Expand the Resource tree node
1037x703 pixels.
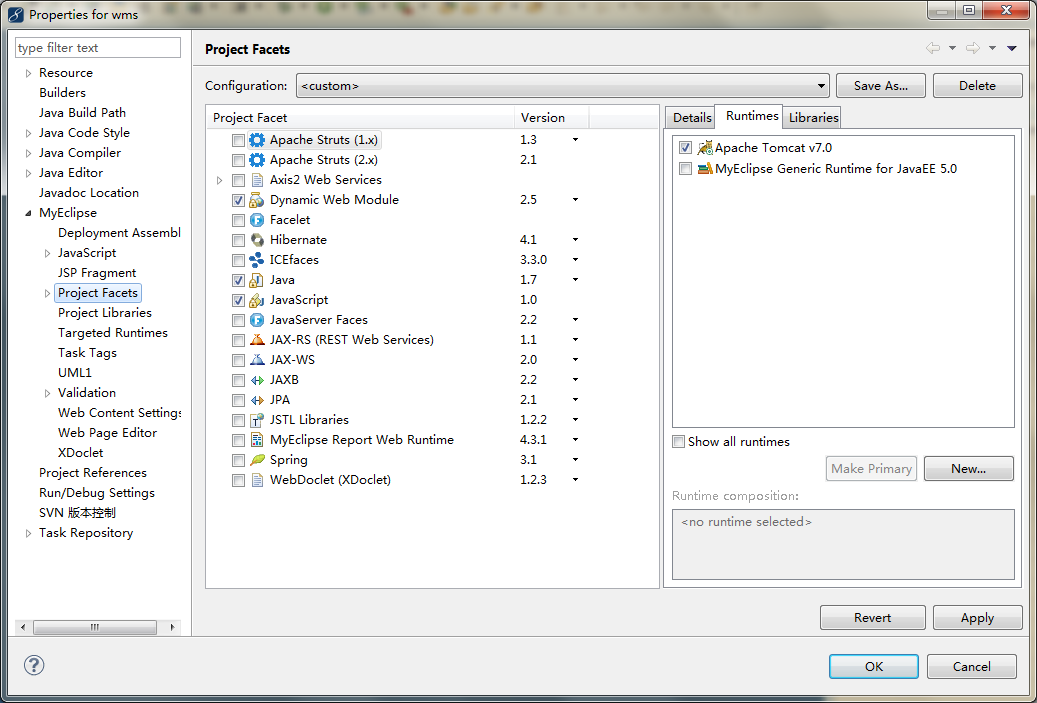pos(28,73)
